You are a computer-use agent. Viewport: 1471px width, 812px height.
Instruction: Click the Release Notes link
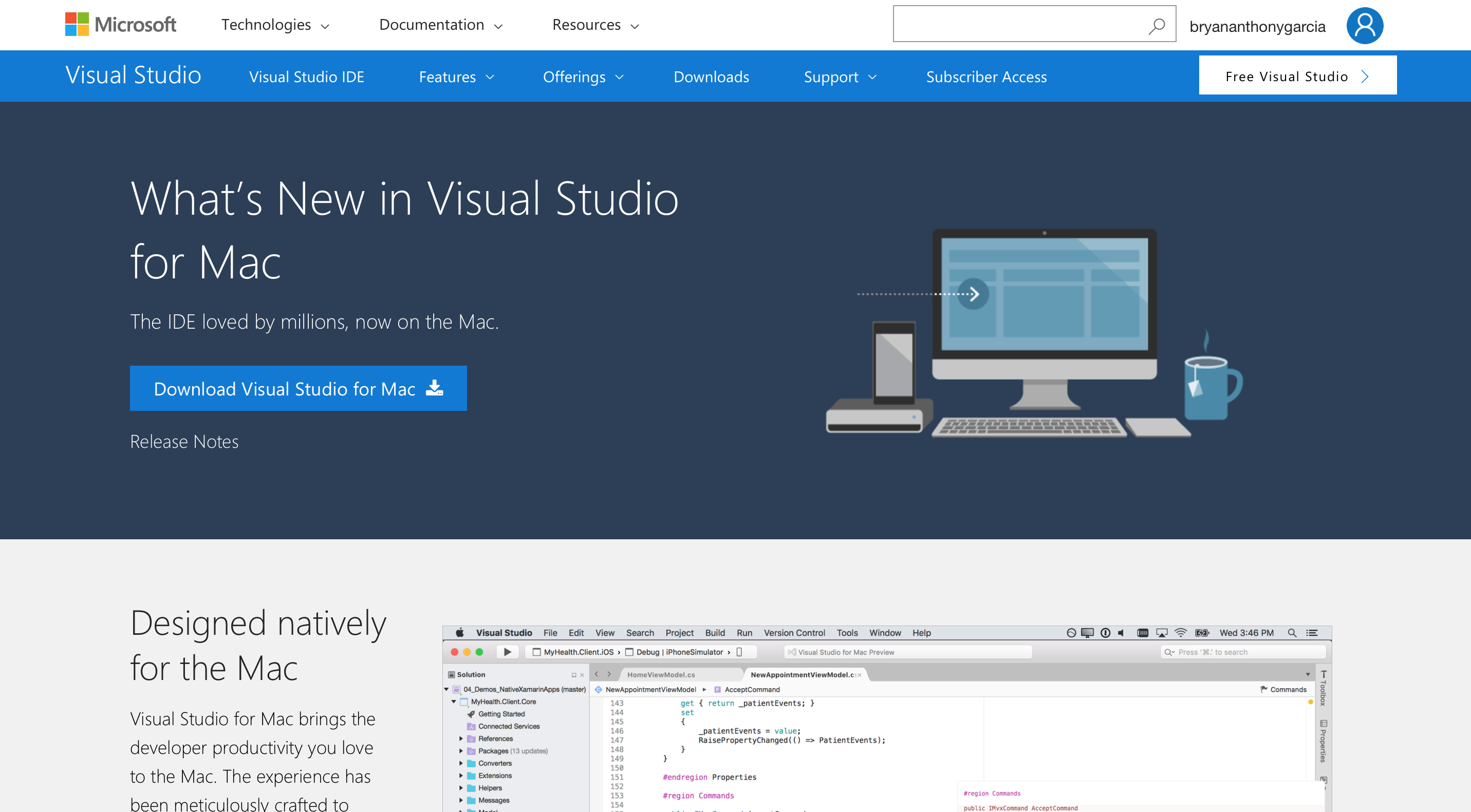coord(184,441)
